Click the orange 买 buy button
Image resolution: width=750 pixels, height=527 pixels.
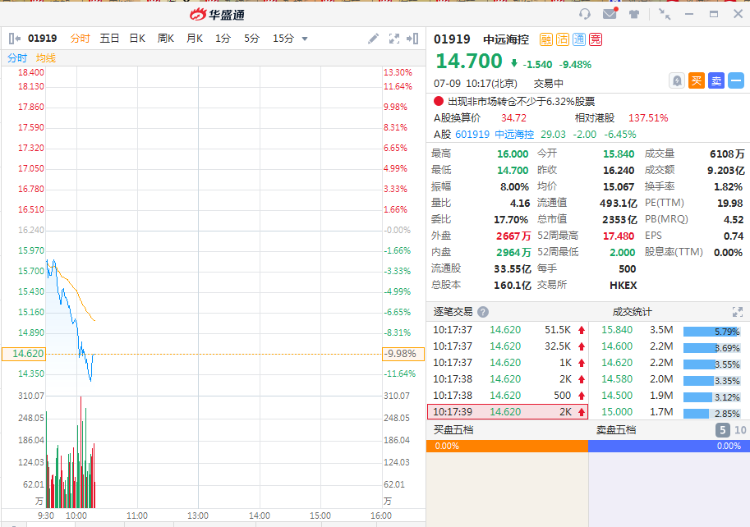click(x=696, y=81)
